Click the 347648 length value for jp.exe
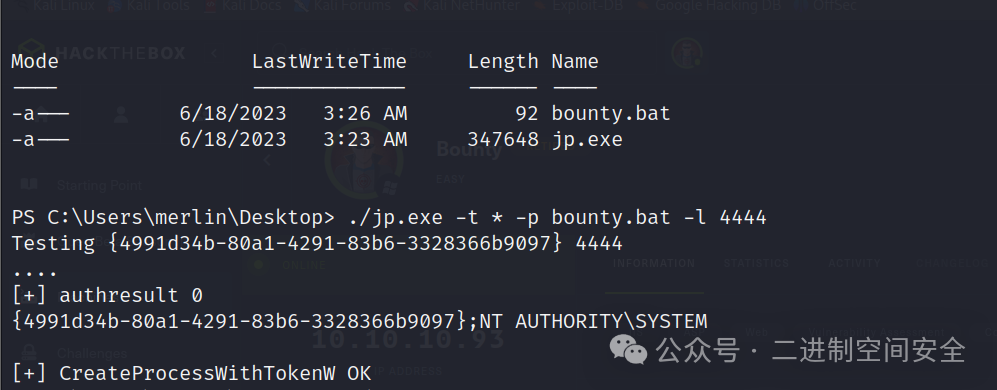This screenshot has height=390, width=997. [x=503, y=140]
